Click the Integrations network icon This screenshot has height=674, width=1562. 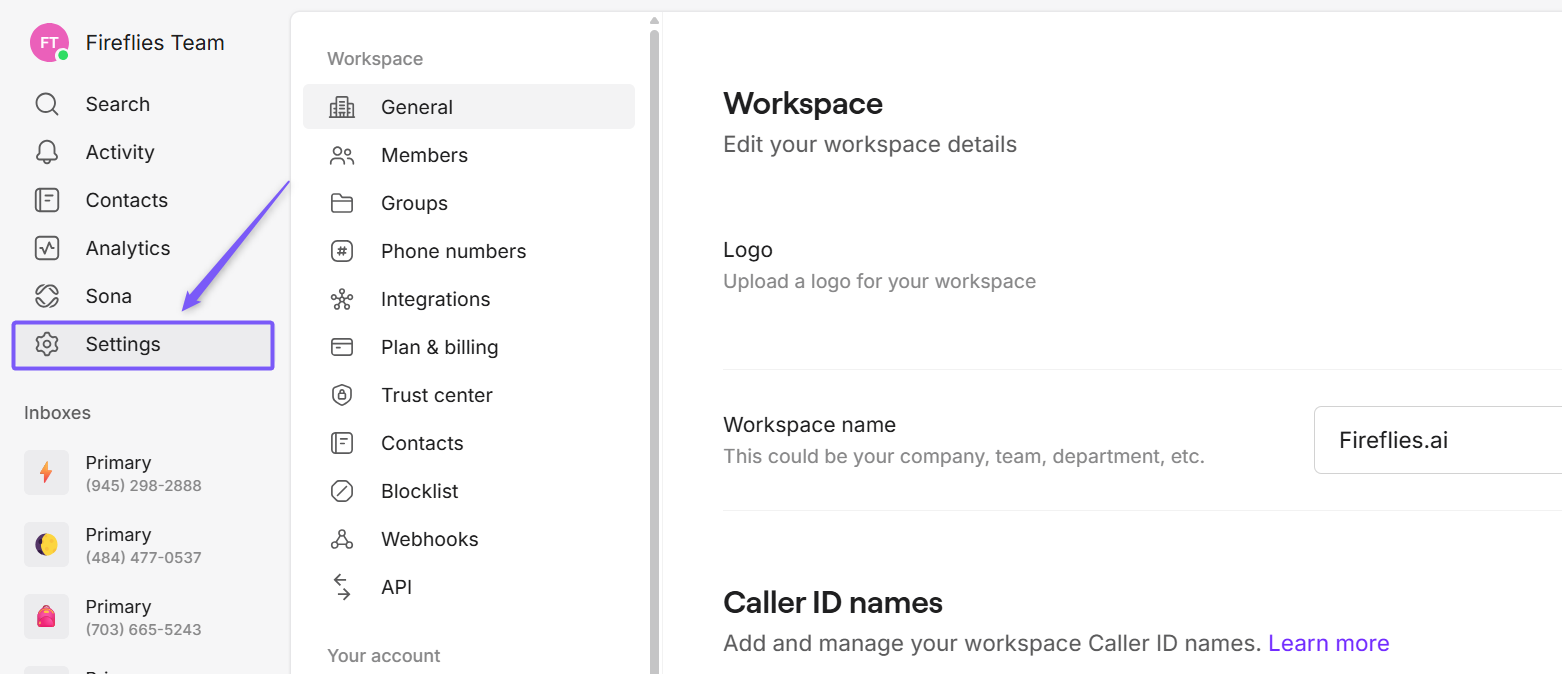pyautogui.click(x=342, y=299)
